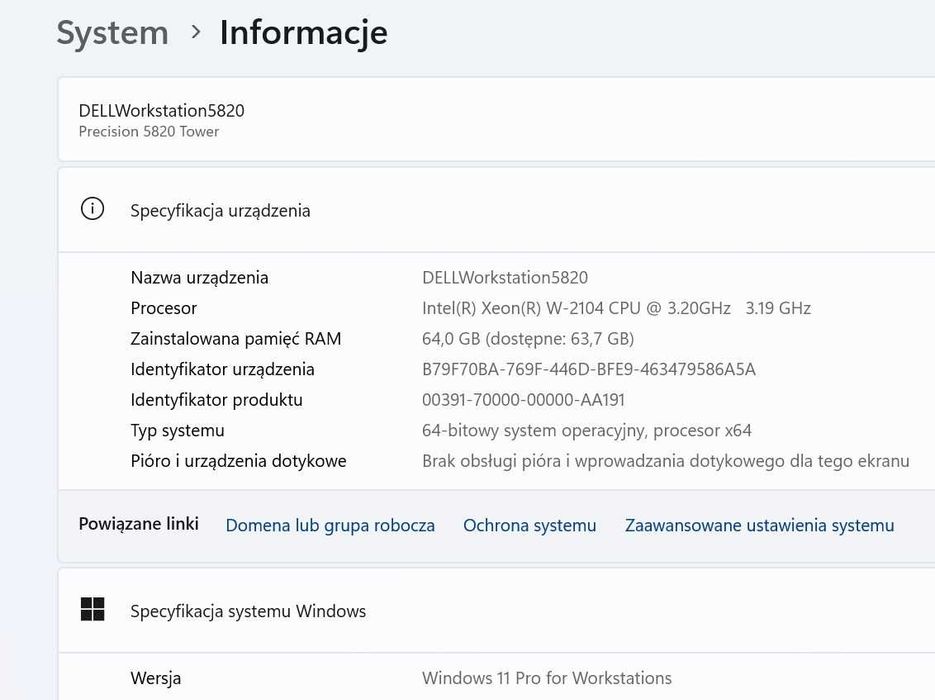Screen dimensions: 935x700
Task: Select Windows 11 Pro for Workstations value
Action: point(547,679)
